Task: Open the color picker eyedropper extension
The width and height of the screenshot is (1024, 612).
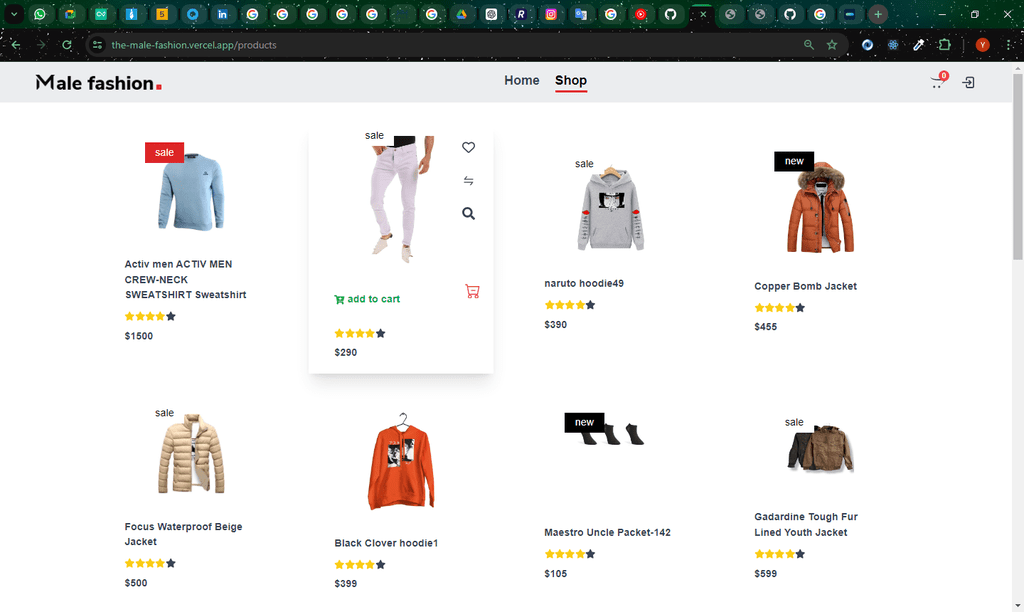Action: [918, 45]
